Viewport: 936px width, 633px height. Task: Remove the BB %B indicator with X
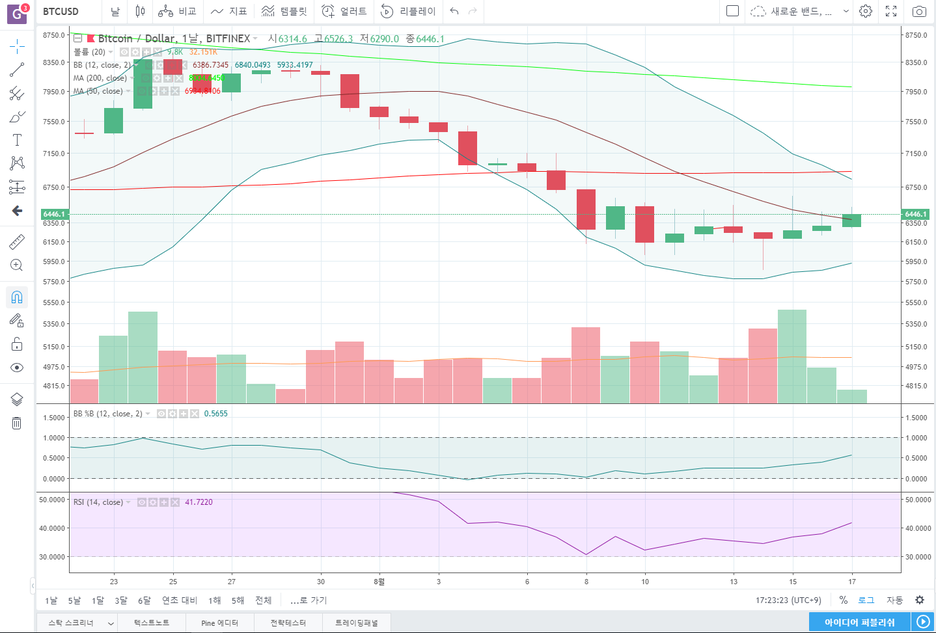click(194, 413)
